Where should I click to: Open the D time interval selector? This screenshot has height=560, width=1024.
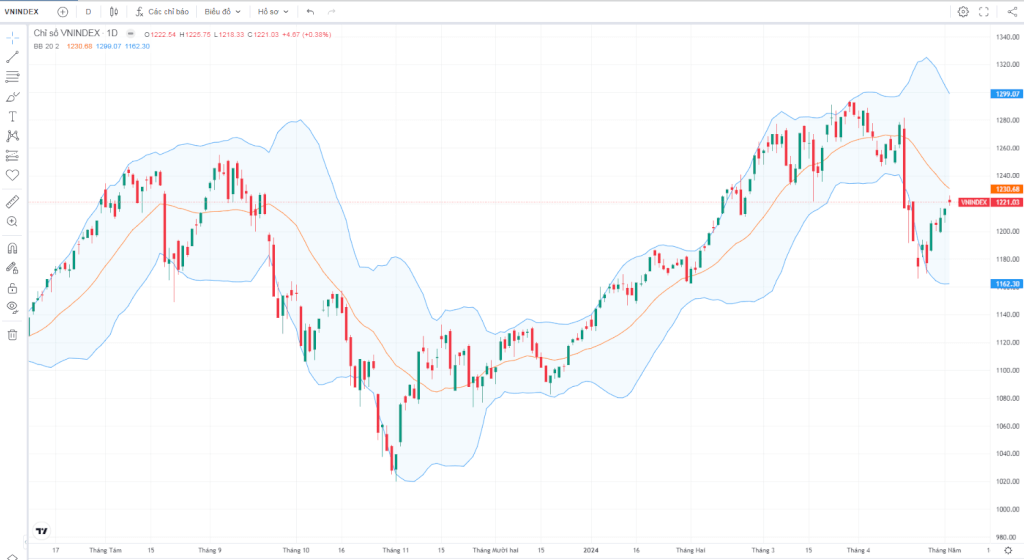[x=88, y=12]
